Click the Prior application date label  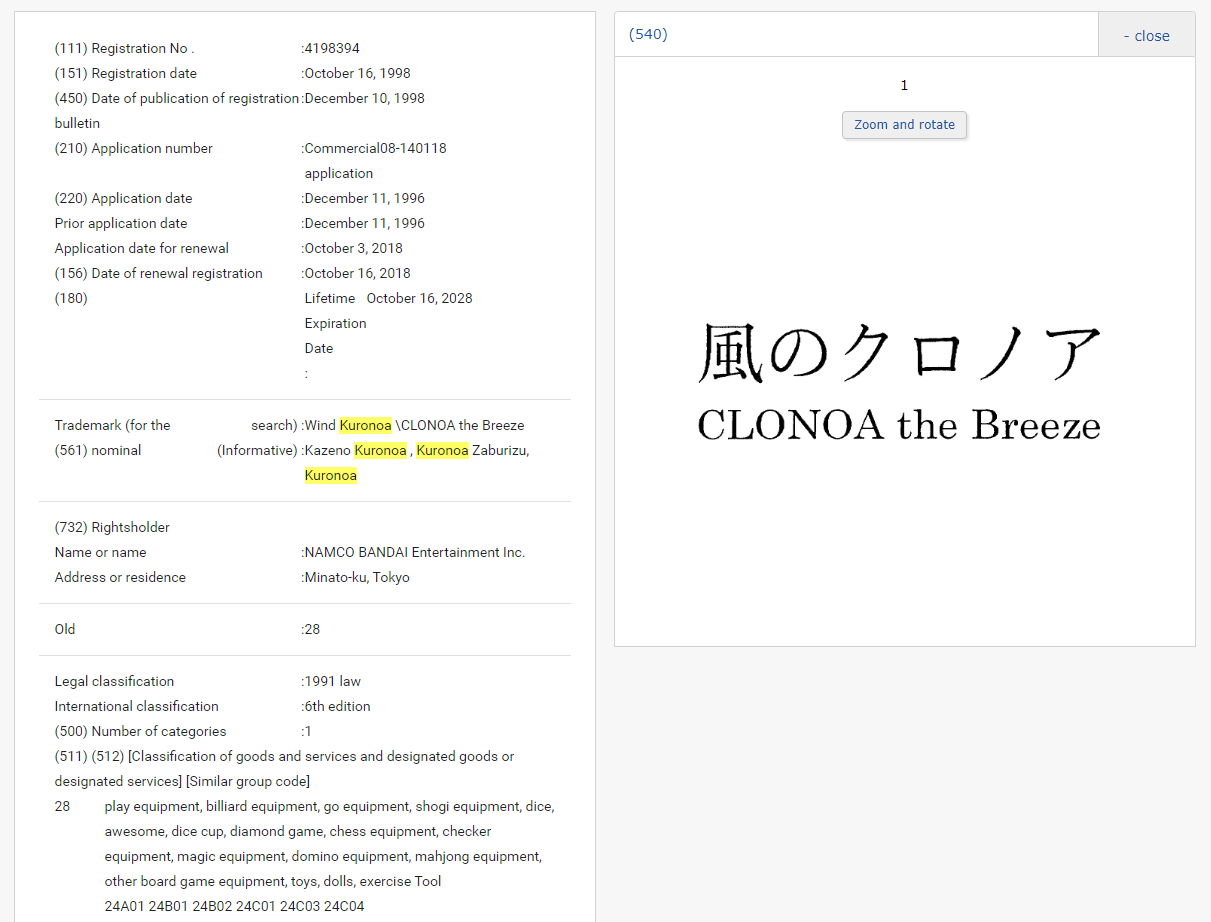121,223
